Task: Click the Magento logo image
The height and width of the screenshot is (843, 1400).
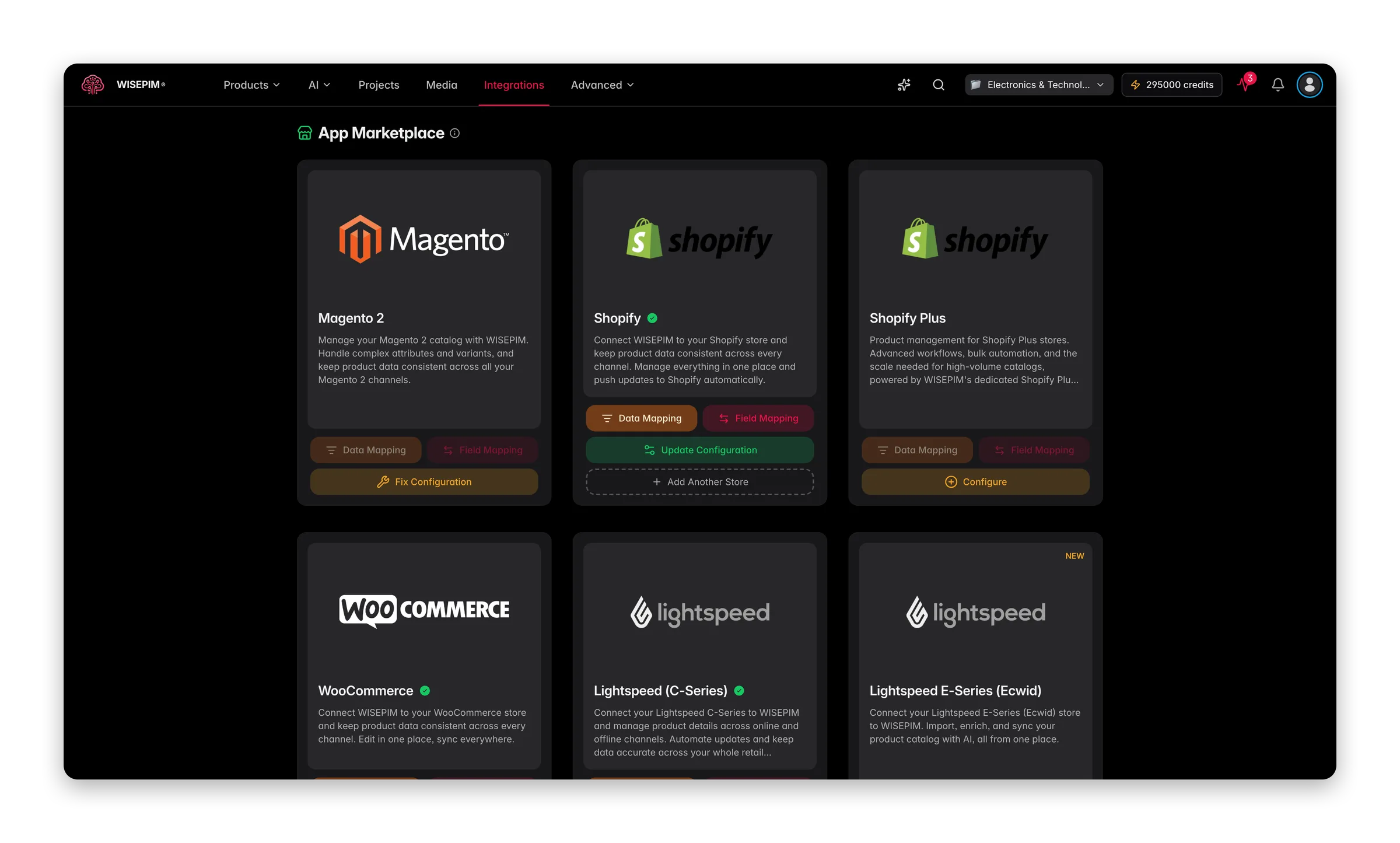Action: point(424,239)
